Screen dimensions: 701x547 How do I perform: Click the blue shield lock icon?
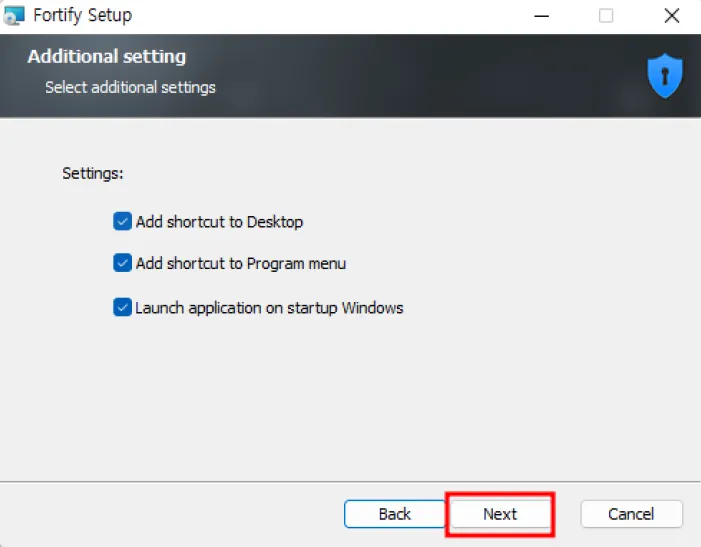pos(664,77)
